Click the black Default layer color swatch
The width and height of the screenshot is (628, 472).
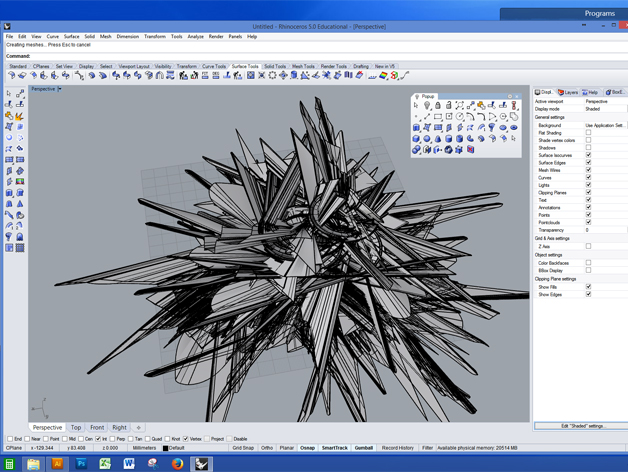(x=165, y=448)
